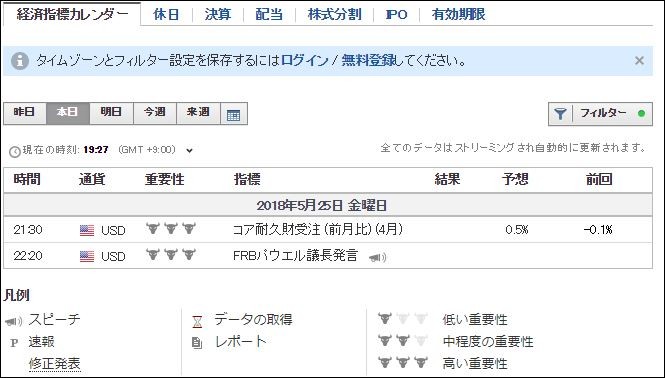Click the 結果 column header
This screenshot has height=378, width=665.
(x=447, y=179)
